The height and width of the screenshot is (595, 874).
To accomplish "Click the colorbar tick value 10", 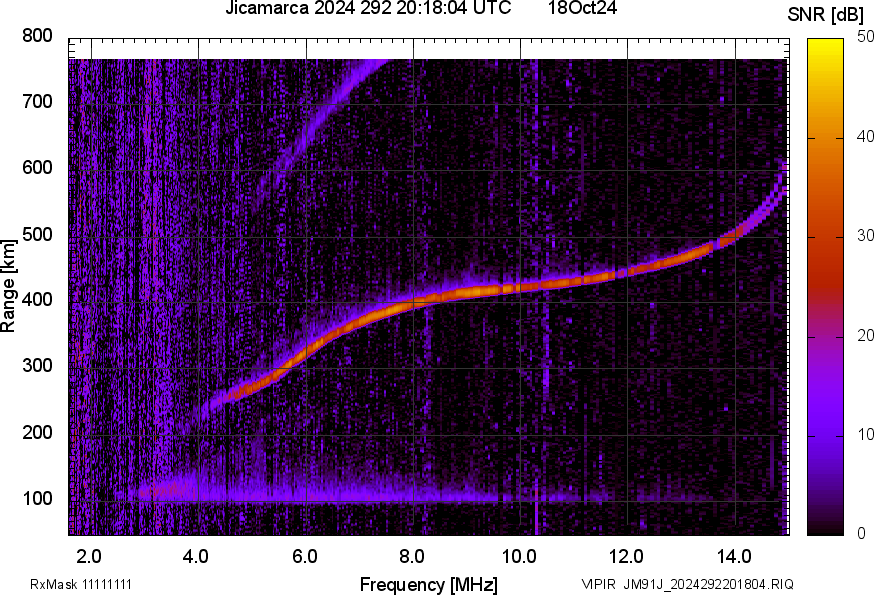I will (x=865, y=434).
